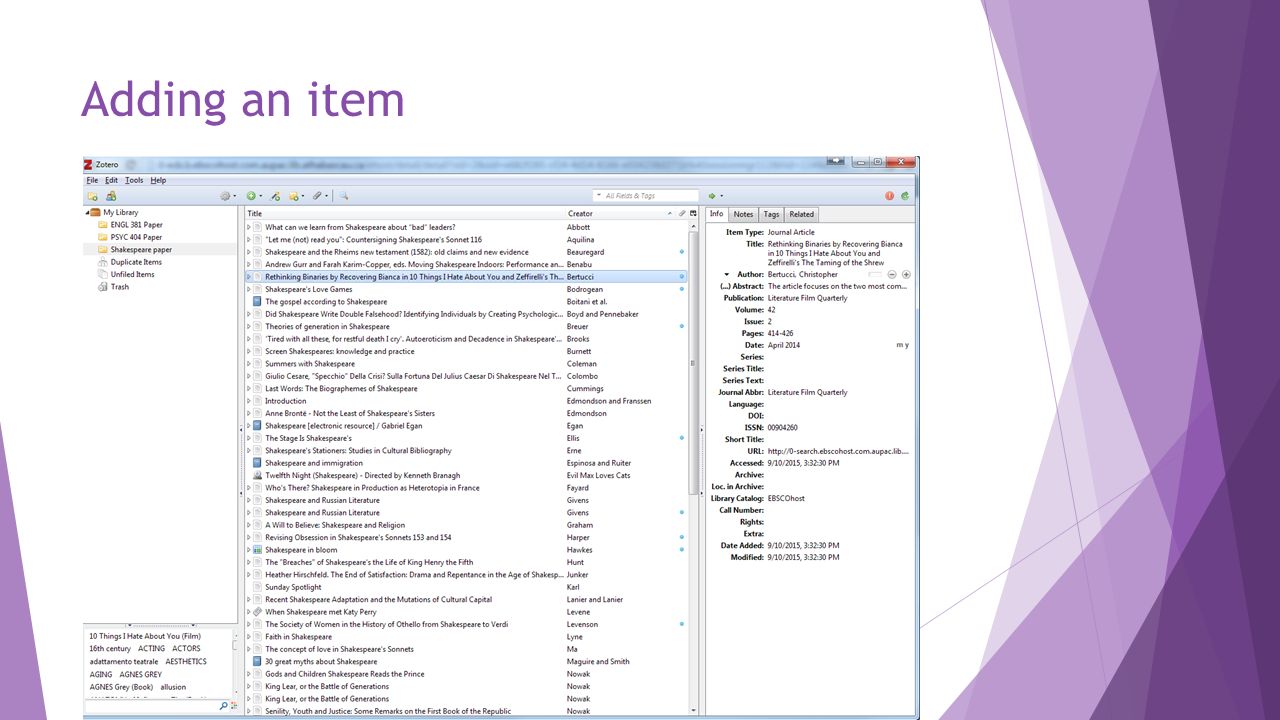Screen dimensions: 1280x720
Task: Open the gear Actions menu
Action: (x=227, y=196)
